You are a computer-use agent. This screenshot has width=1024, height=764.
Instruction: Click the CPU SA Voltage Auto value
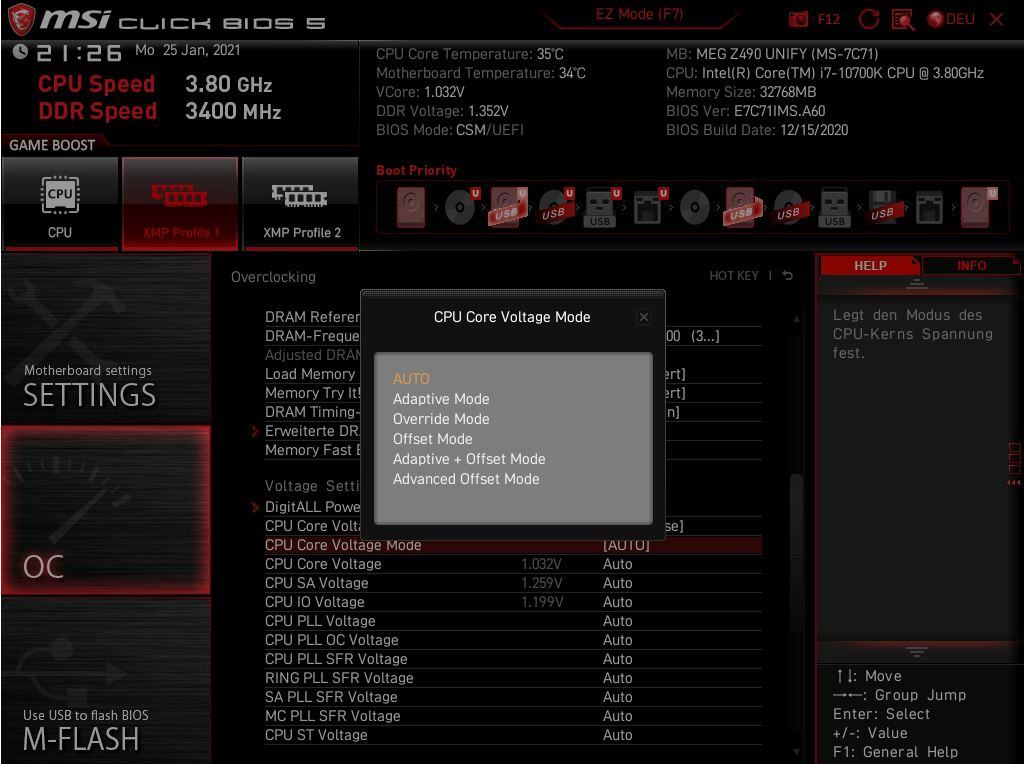(x=618, y=583)
